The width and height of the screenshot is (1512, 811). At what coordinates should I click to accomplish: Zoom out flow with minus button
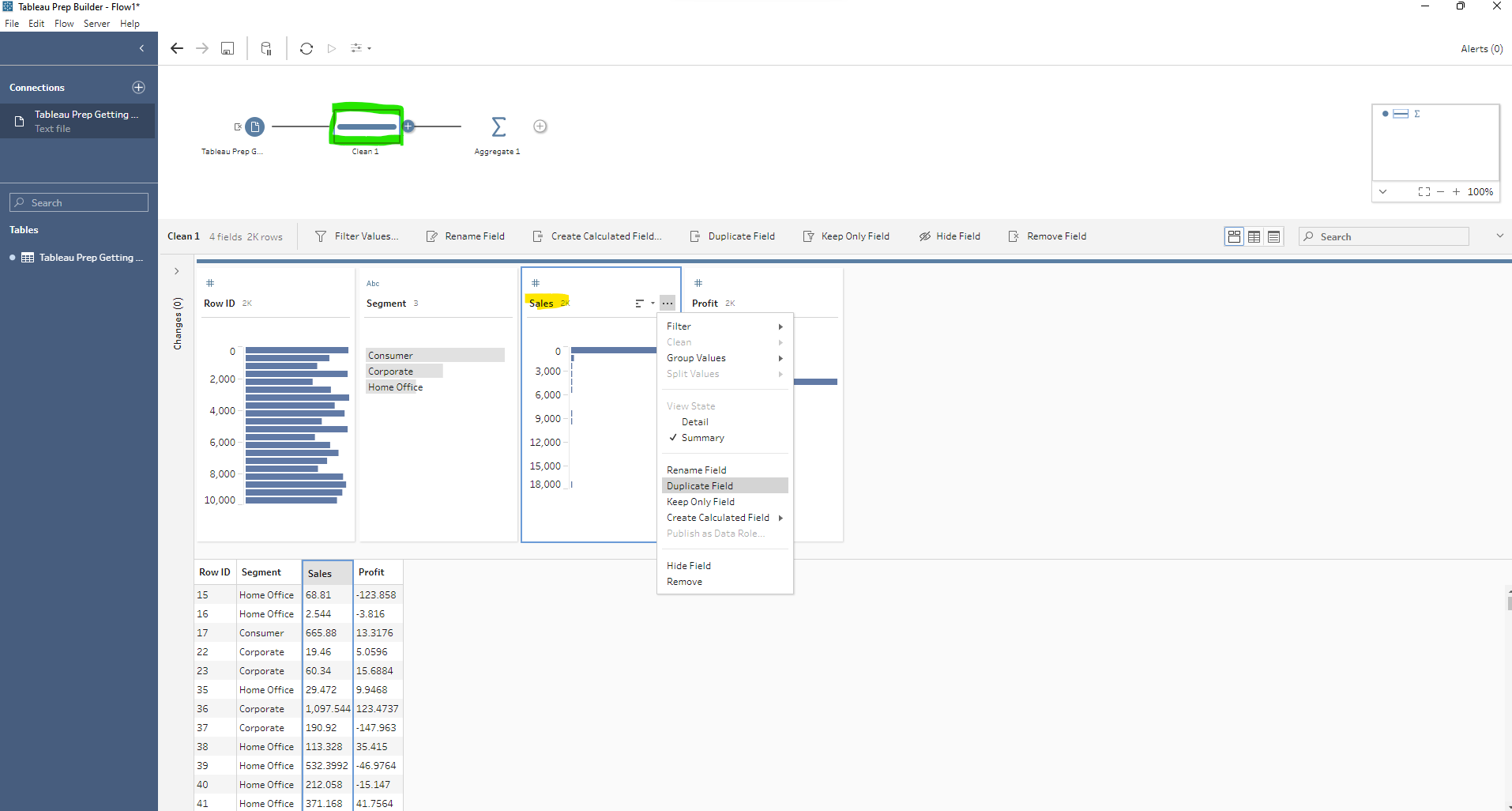point(1440,191)
